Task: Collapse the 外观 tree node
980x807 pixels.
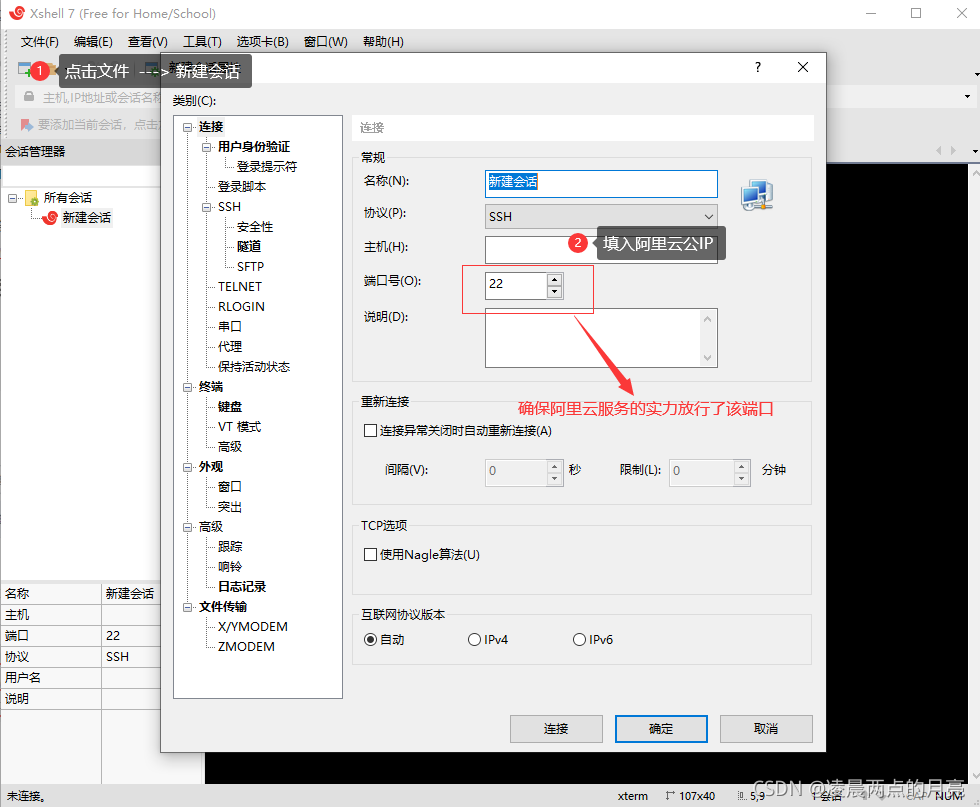Action: click(187, 467)
